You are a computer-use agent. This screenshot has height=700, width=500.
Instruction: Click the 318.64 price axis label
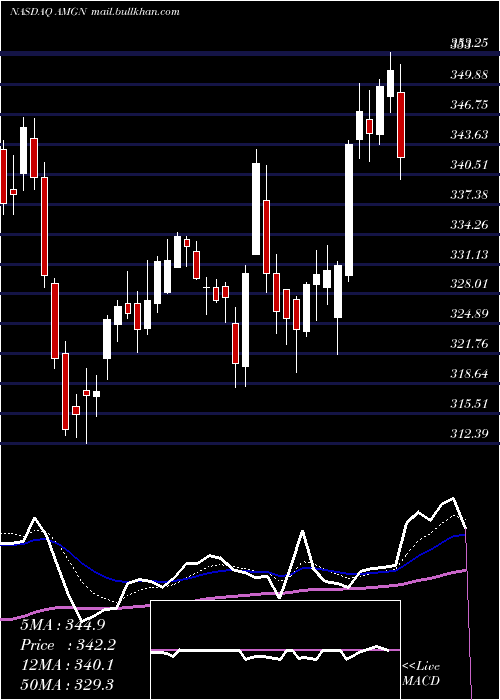click(469, 374)
